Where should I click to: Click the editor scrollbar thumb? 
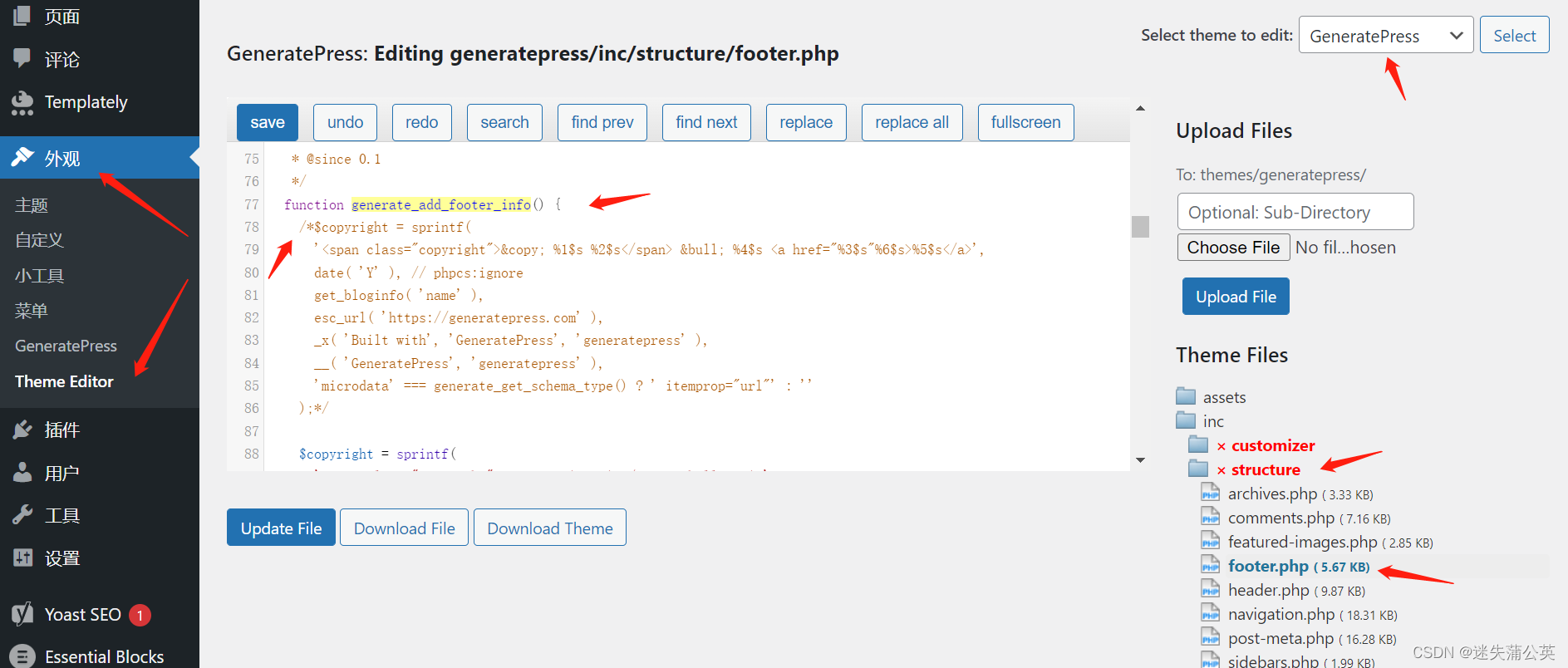click(1140, 227)
